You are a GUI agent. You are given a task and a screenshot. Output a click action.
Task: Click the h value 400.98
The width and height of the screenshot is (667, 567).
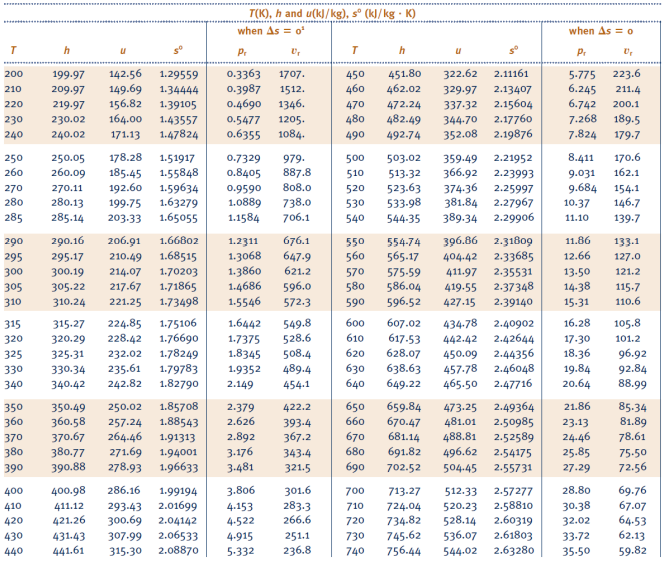tap(68, 491)
